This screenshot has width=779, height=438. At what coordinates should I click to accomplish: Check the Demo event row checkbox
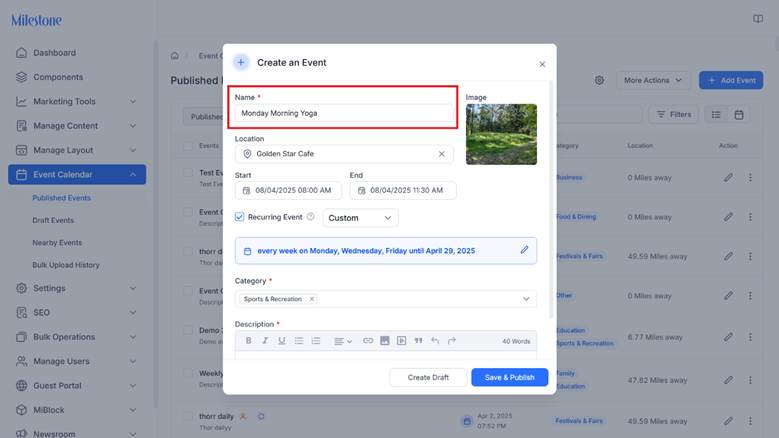tap(188, 330)
